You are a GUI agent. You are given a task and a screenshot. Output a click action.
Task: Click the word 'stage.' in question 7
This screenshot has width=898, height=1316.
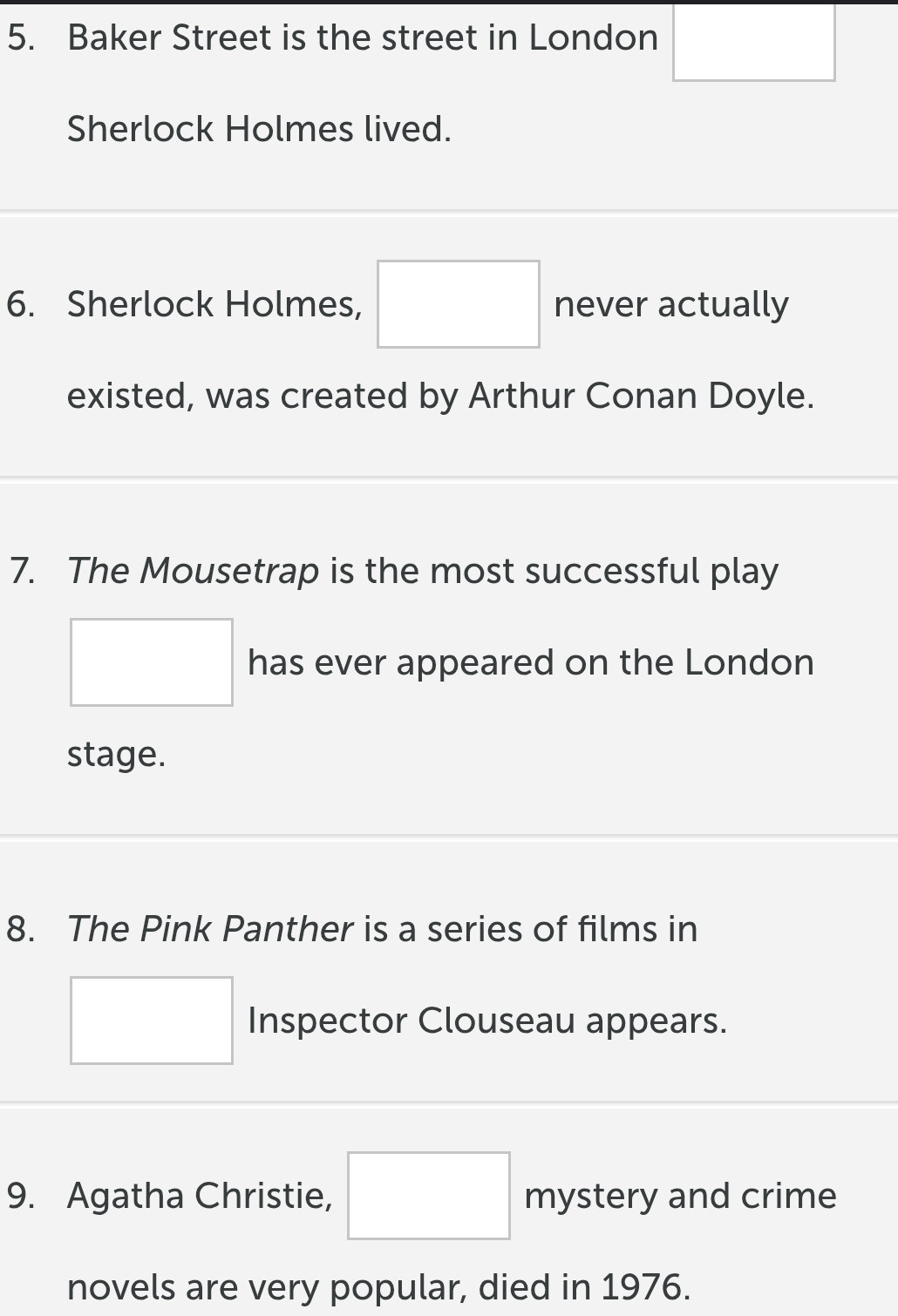pos(117,755)
